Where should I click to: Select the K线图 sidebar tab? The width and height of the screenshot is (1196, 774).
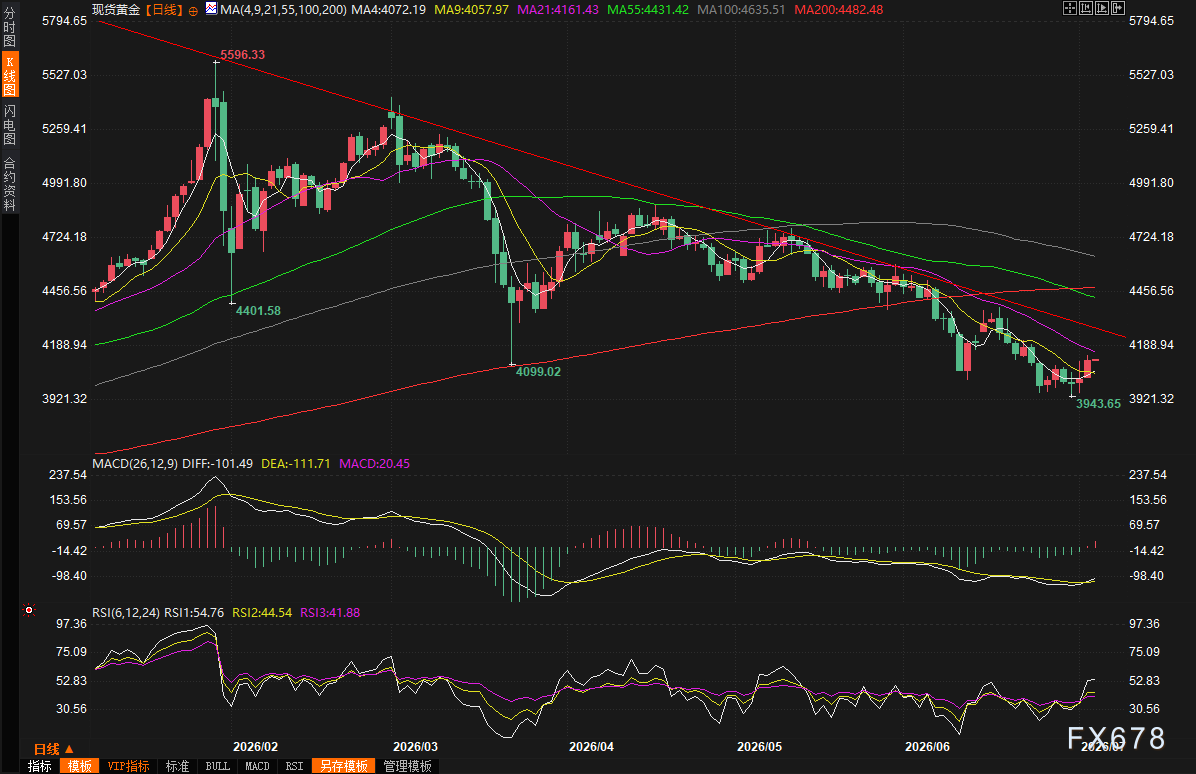coord(9,75)
